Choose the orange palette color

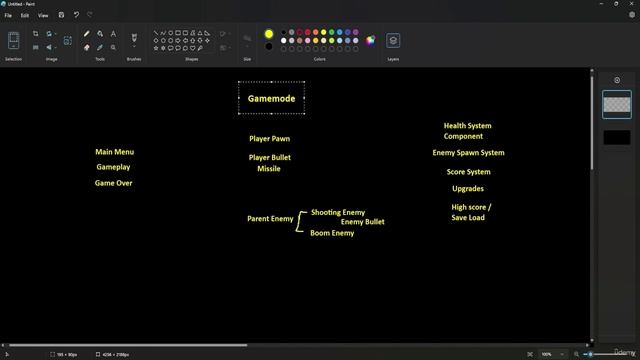(316, 32)
